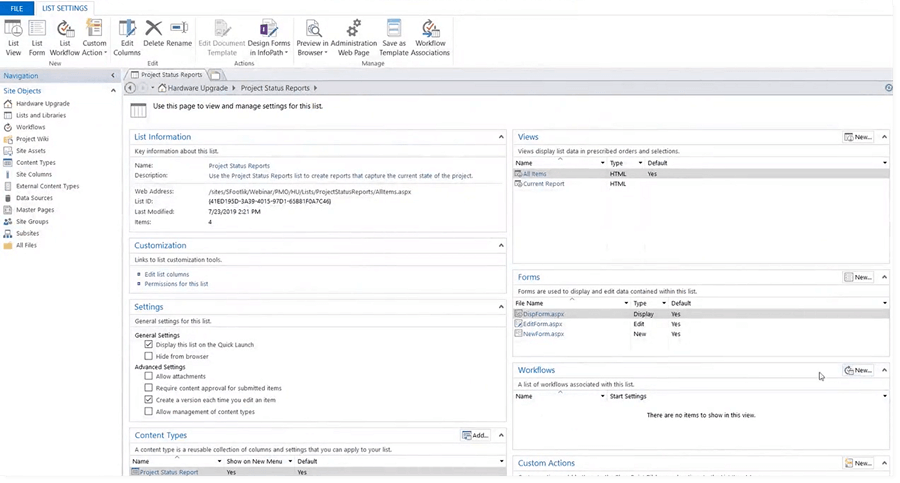Click the Edit list columns link

click(166, 273)
